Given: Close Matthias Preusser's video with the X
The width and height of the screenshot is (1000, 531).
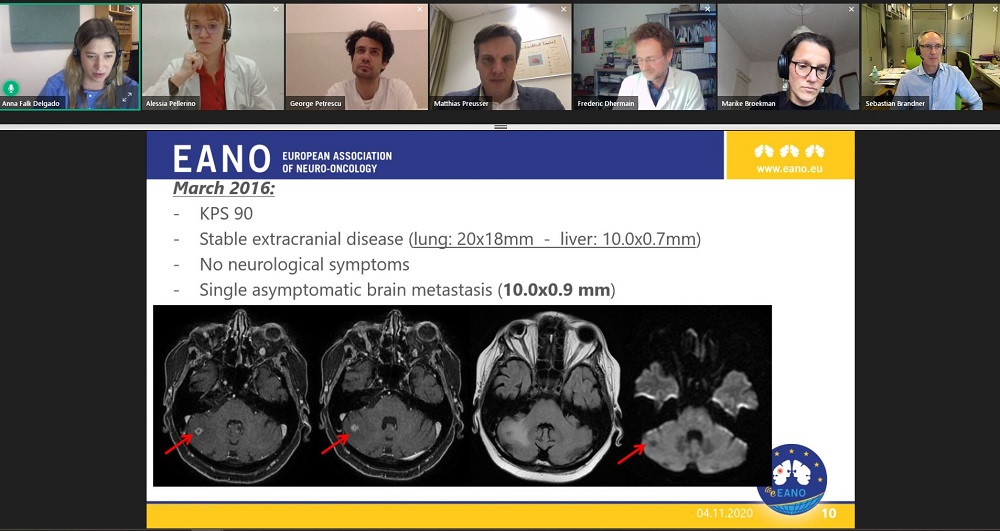Looking at the screenshot, I should 564,10.
